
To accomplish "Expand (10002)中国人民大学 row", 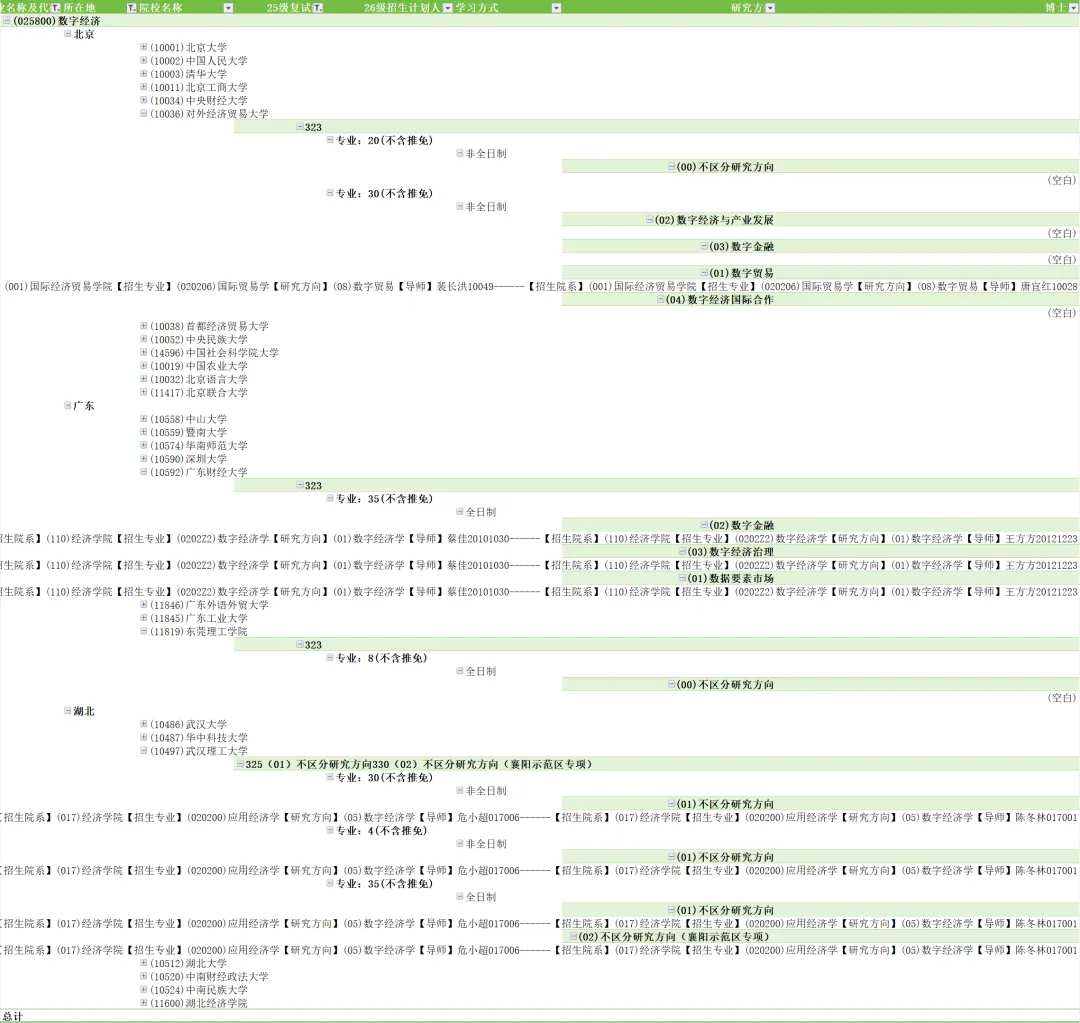I will (x=143, y=60).
